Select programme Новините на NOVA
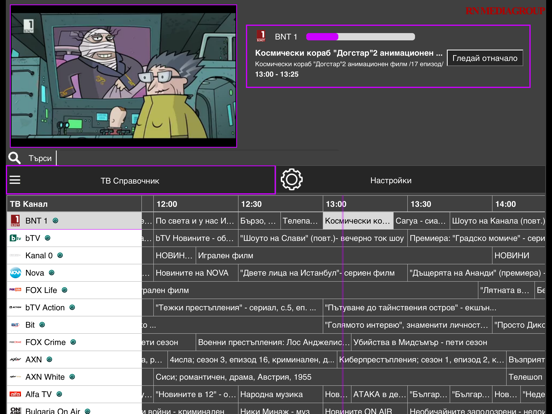The width and height of the screenshot is (552, 414). (196, 273)
